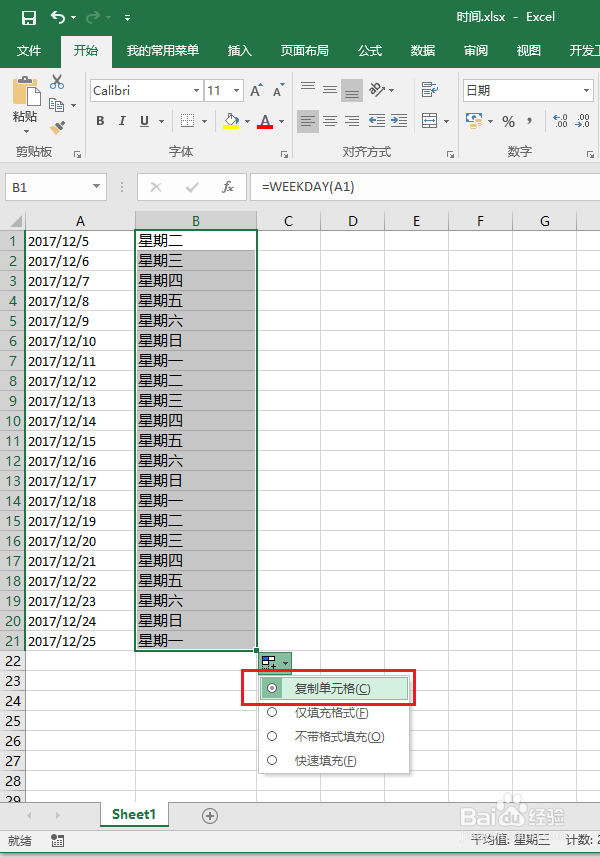Toggle Bold formatting
This screenshot has width=600, height=857.
pos(100,121)
